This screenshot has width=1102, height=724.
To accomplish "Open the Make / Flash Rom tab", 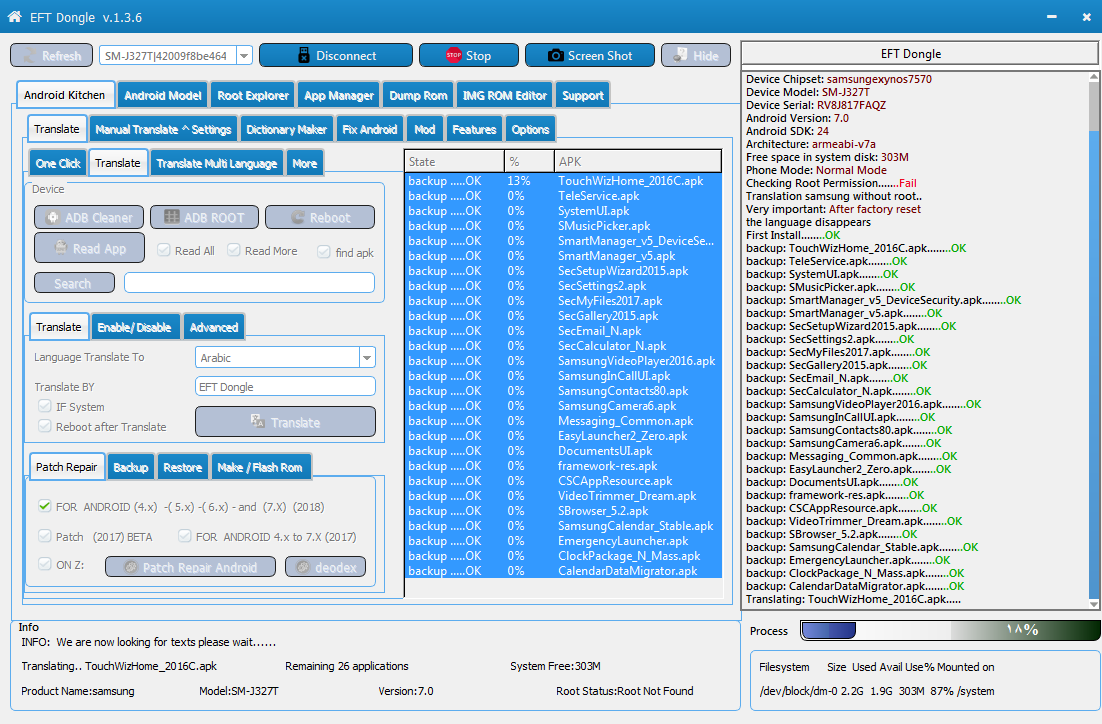I will tap(260, 467).
